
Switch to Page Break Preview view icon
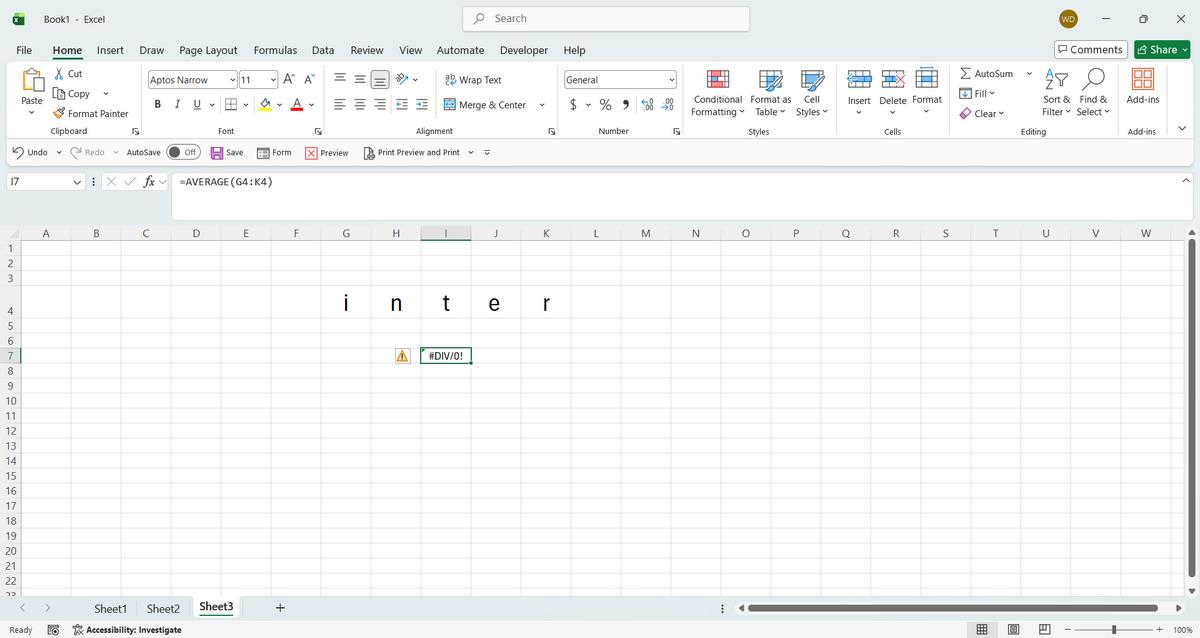point(1045,629)
